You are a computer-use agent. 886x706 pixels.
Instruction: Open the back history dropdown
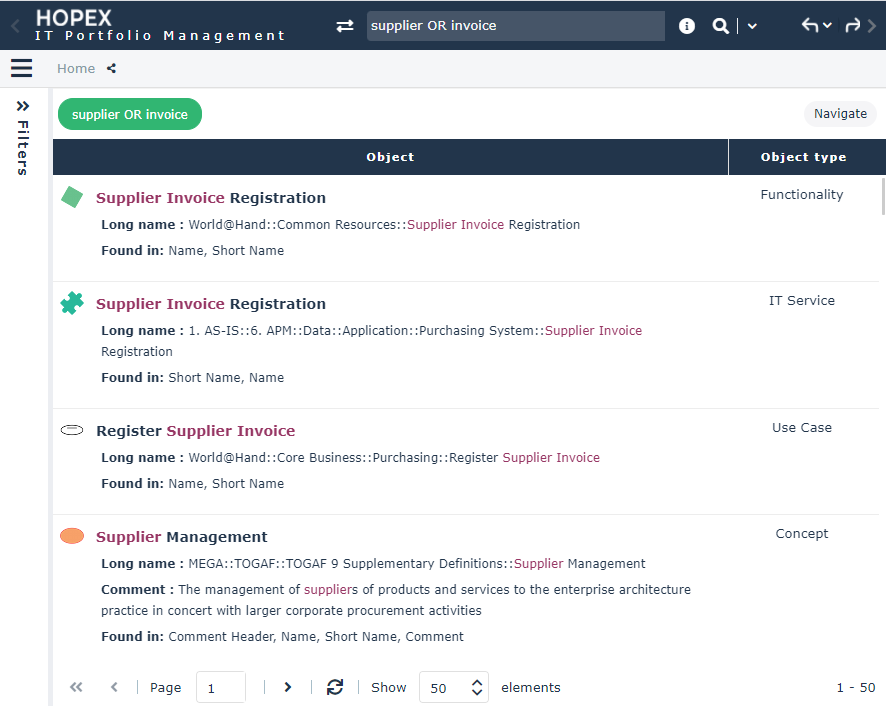pos(817,26)
